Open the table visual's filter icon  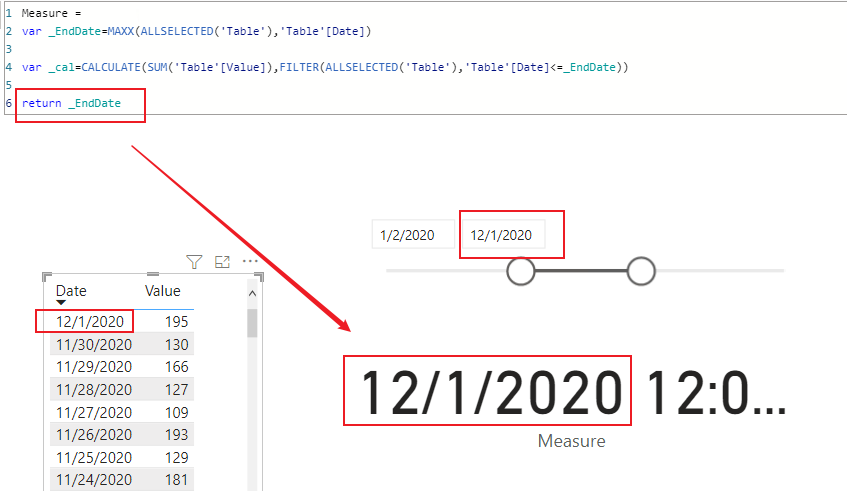point(194,262)
